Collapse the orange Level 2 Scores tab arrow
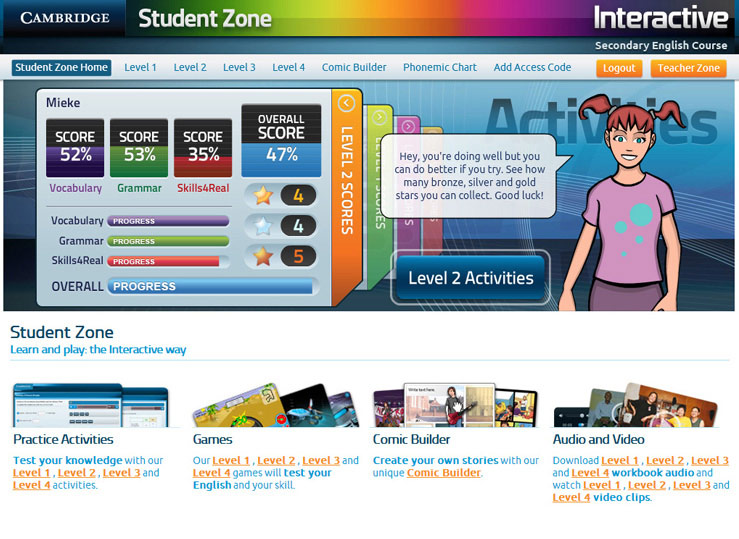This screenshot has height=539, width=739. click(346, 103)
